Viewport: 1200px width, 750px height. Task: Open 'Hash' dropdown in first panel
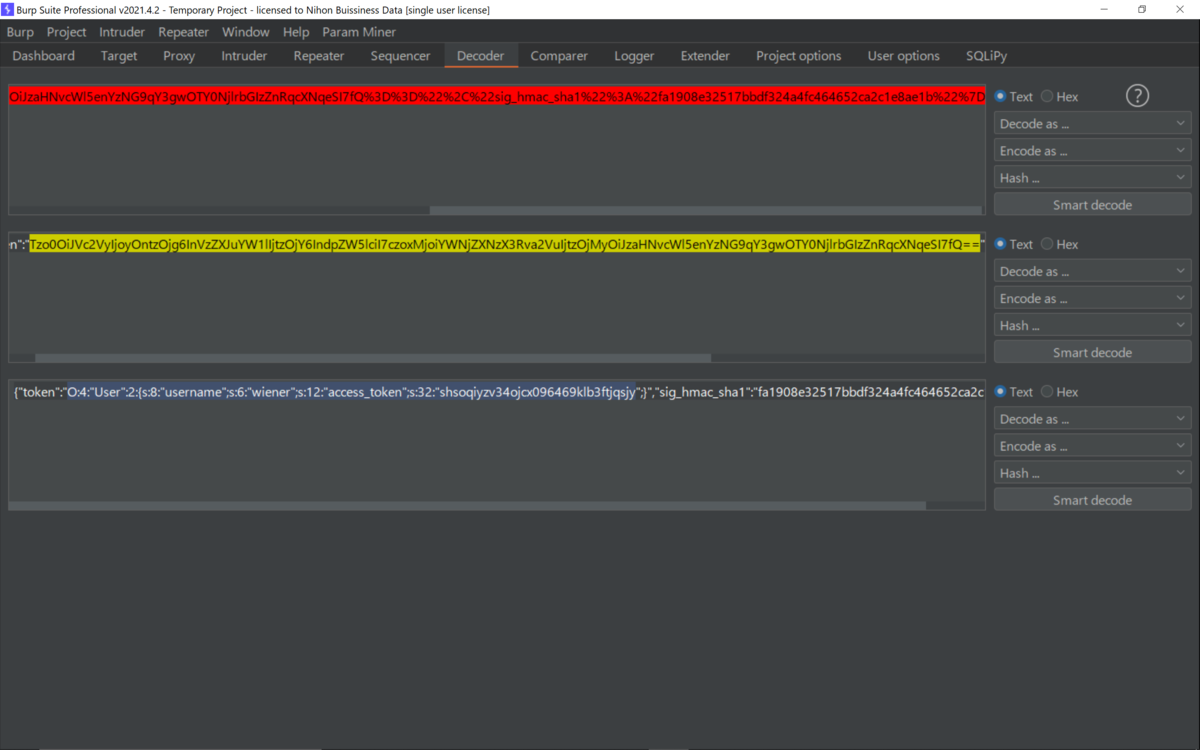(1092, 178)
